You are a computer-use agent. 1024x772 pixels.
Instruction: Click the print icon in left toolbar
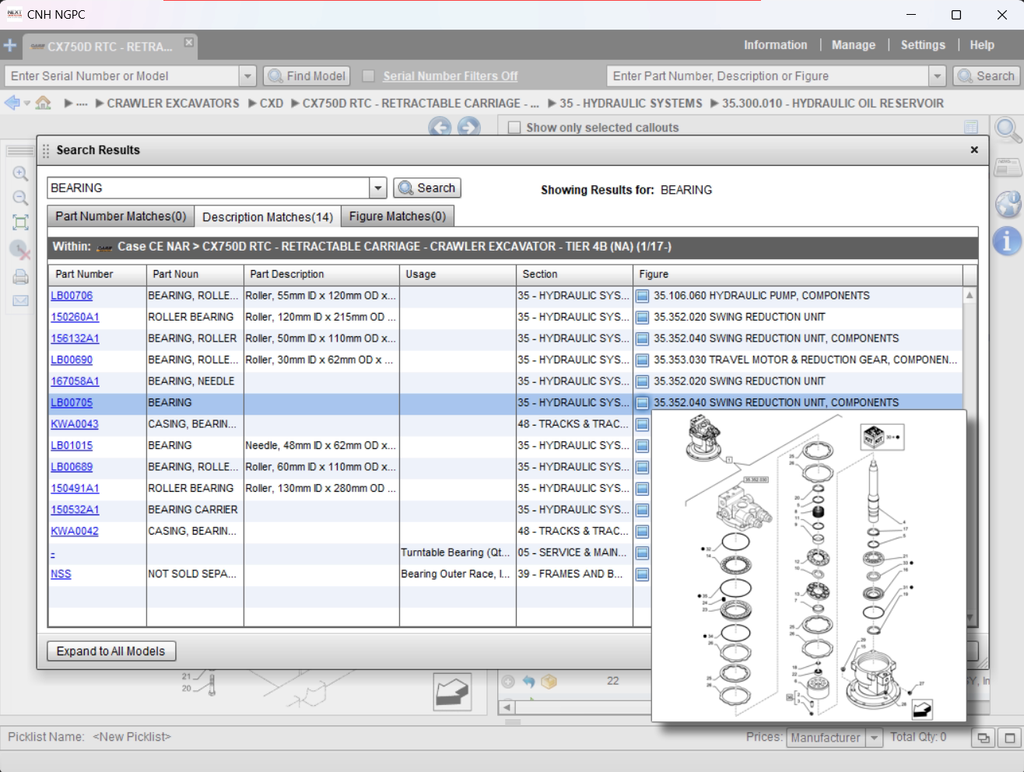pos(20,277)
